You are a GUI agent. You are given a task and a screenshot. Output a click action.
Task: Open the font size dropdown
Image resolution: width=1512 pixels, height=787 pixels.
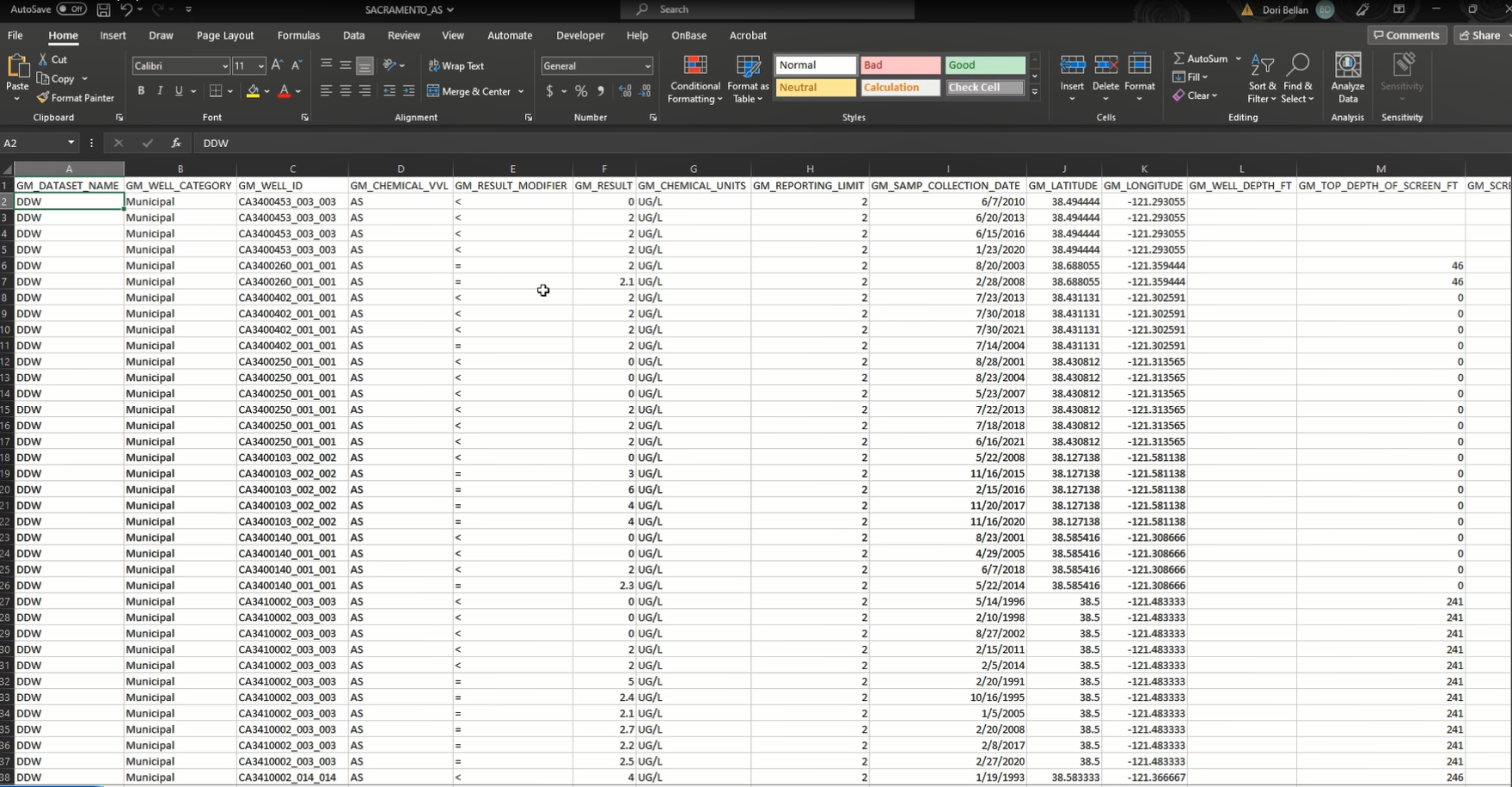click(261, 66)
